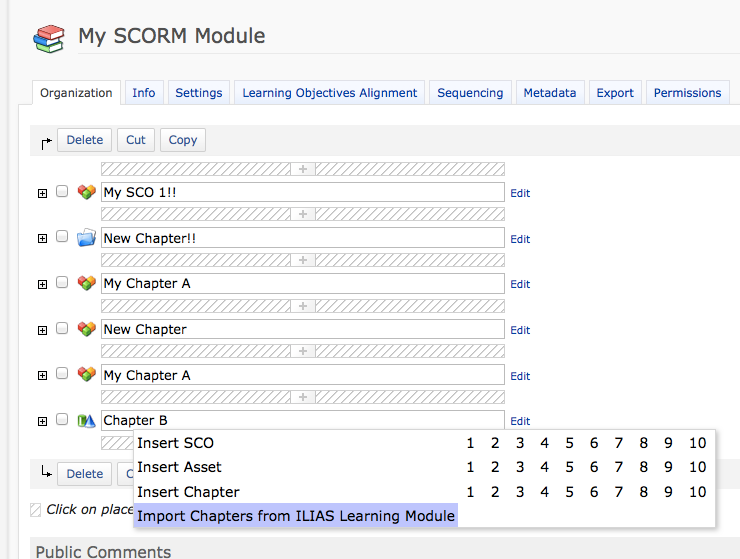
Task: Expand the New Chapter!! tree node
Action: tap(42, 239)
